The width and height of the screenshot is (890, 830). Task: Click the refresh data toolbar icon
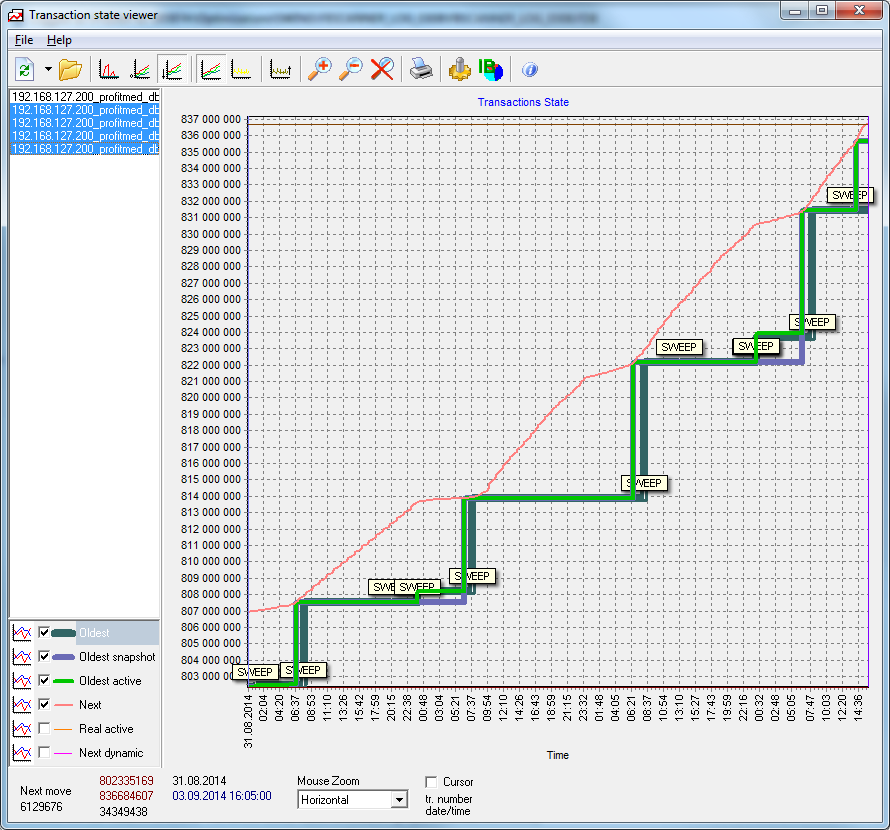24,69
